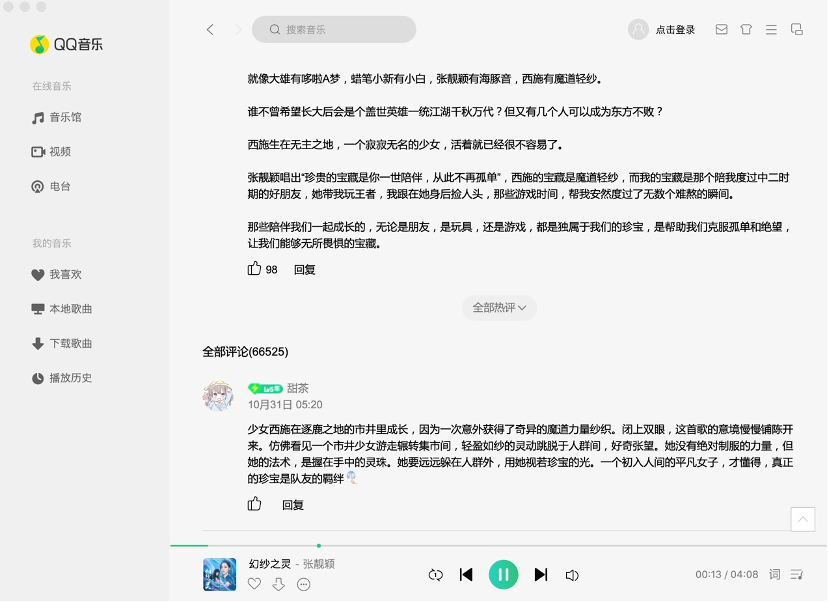Open album cover of 幻纱之灵
The image size is (828, 602).
[x=220, y=575]
